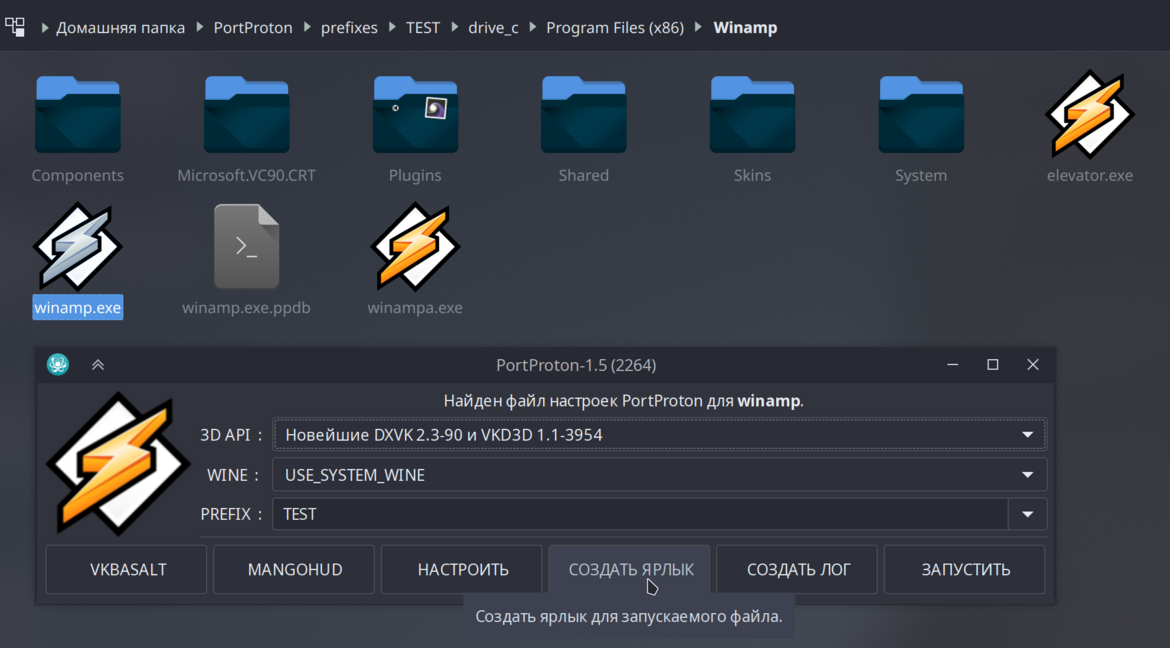Image resolution: width=1170 pixels, height=648 pixels.
Task: Select the winamp.exe file icon
Action: click(78, 246)
